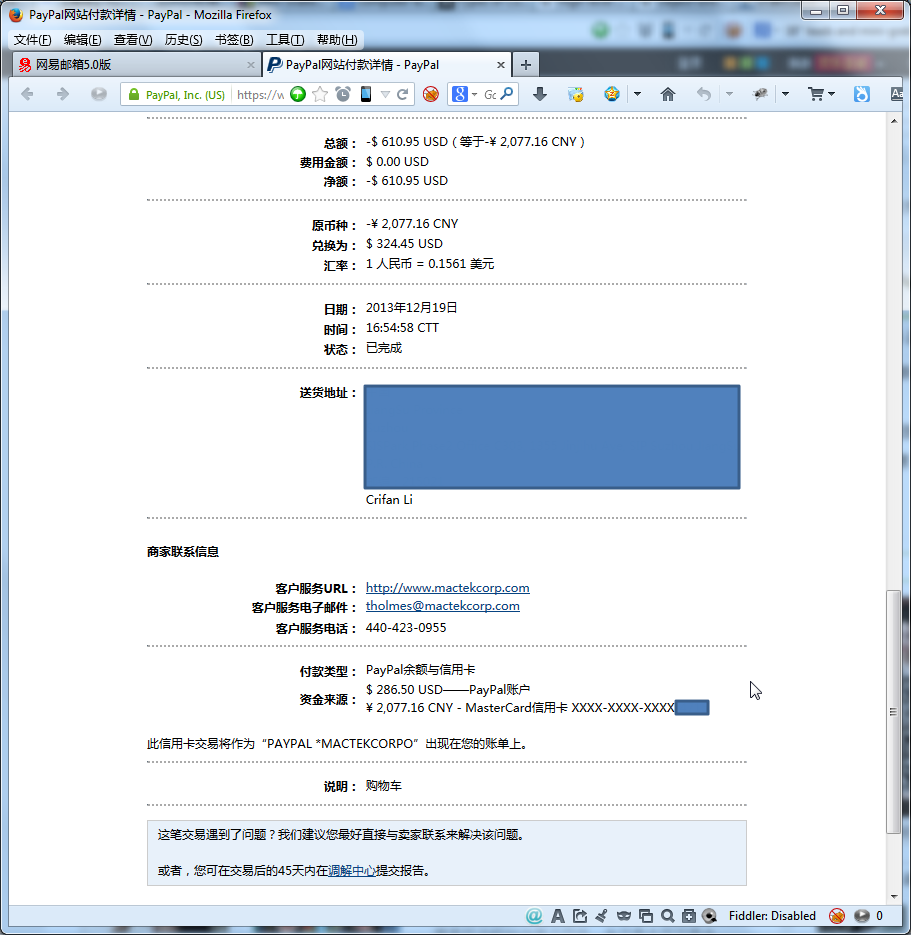Reload the PayPal page
Image resolution: width=911 pixels, height=935 pixels.
402,94
